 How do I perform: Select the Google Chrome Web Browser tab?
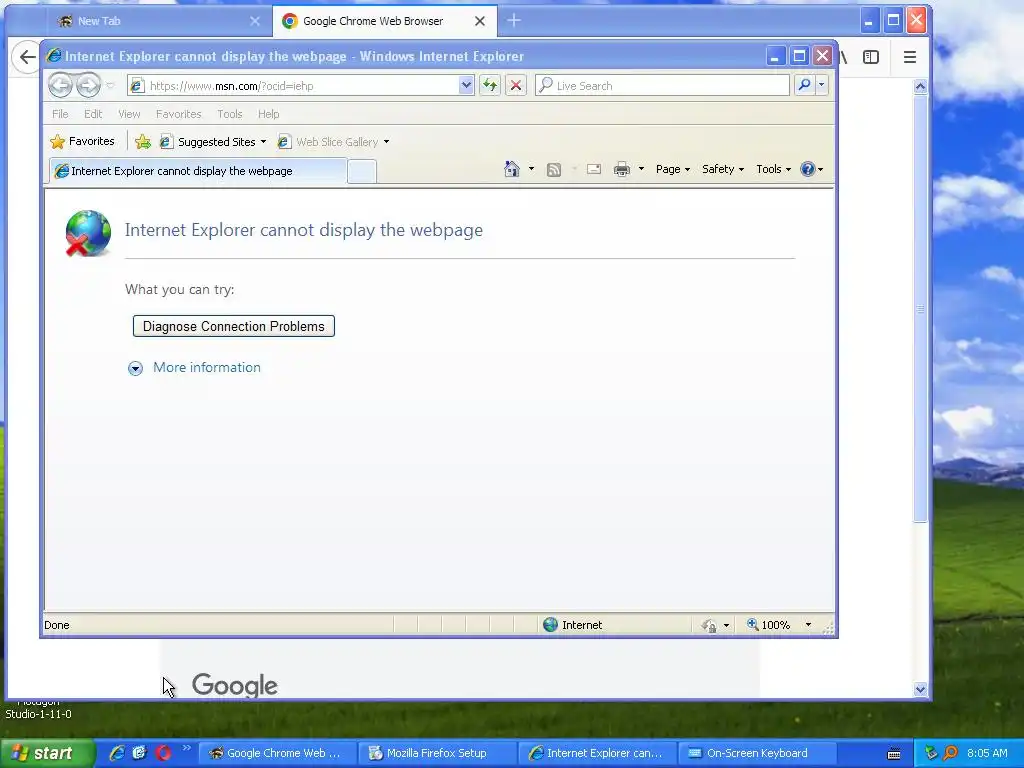tap(385, 21)
